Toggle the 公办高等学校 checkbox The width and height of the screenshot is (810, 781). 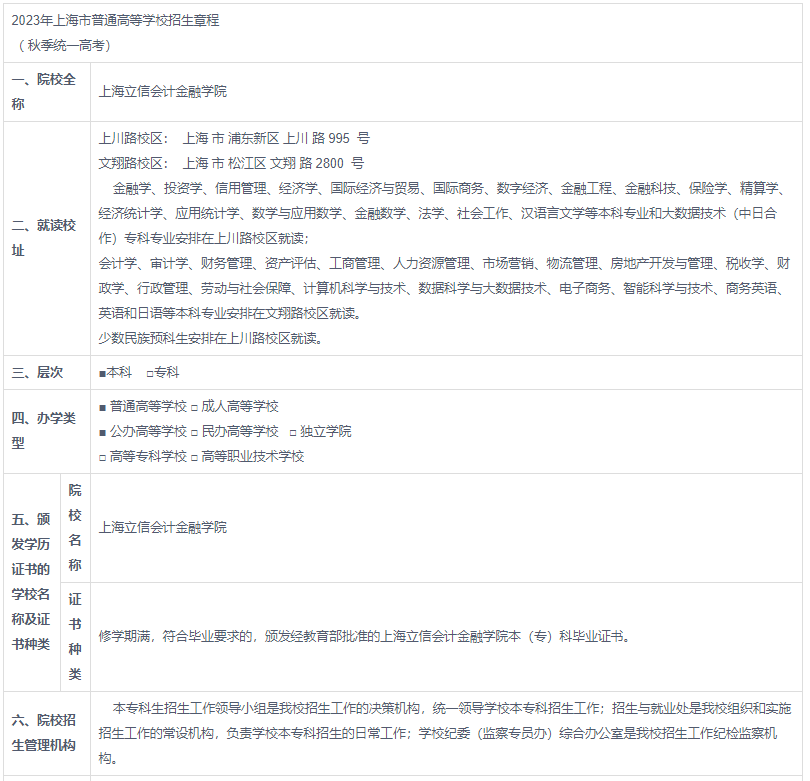pyautogui.click(x=103, y=432)
